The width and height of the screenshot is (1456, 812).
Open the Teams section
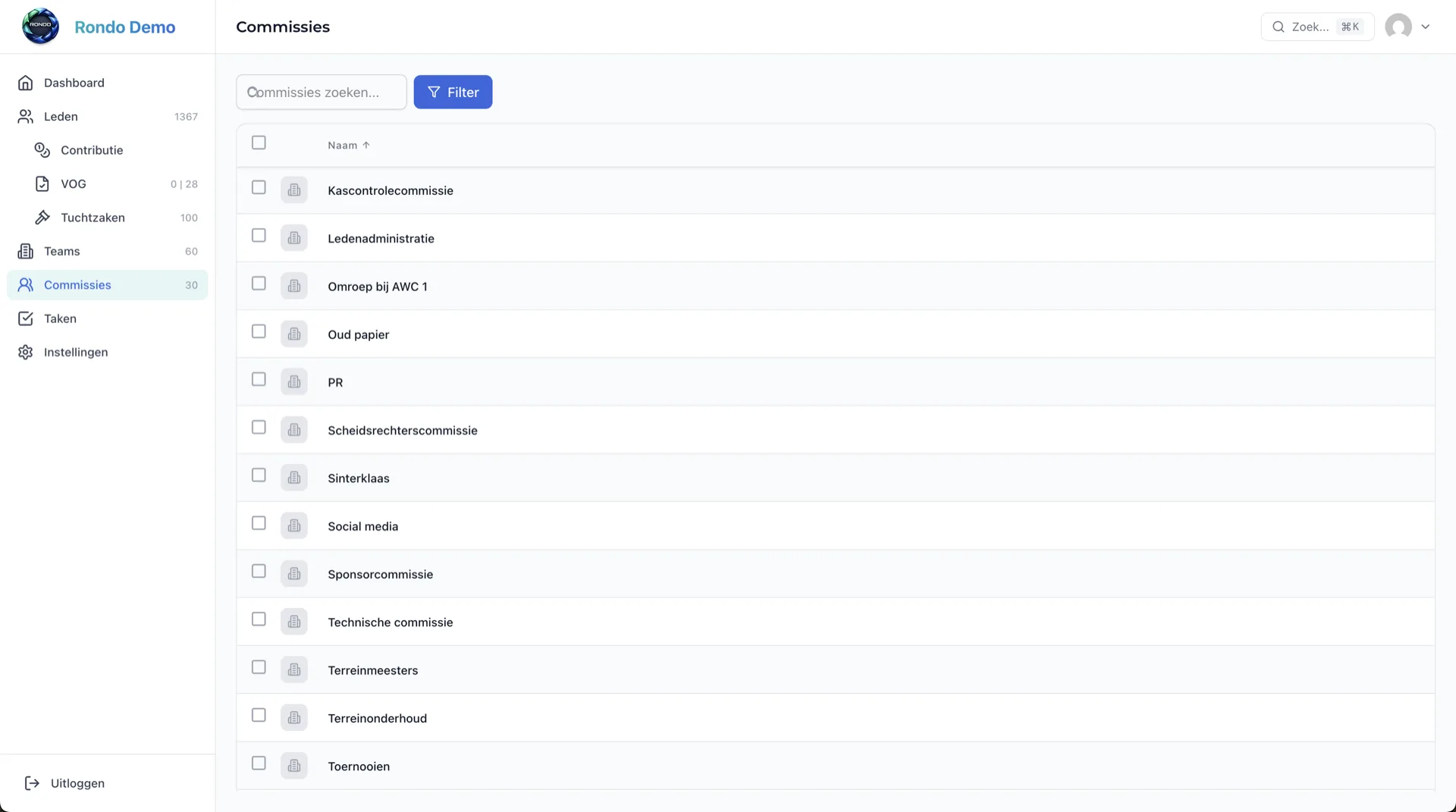coord(108,252)
